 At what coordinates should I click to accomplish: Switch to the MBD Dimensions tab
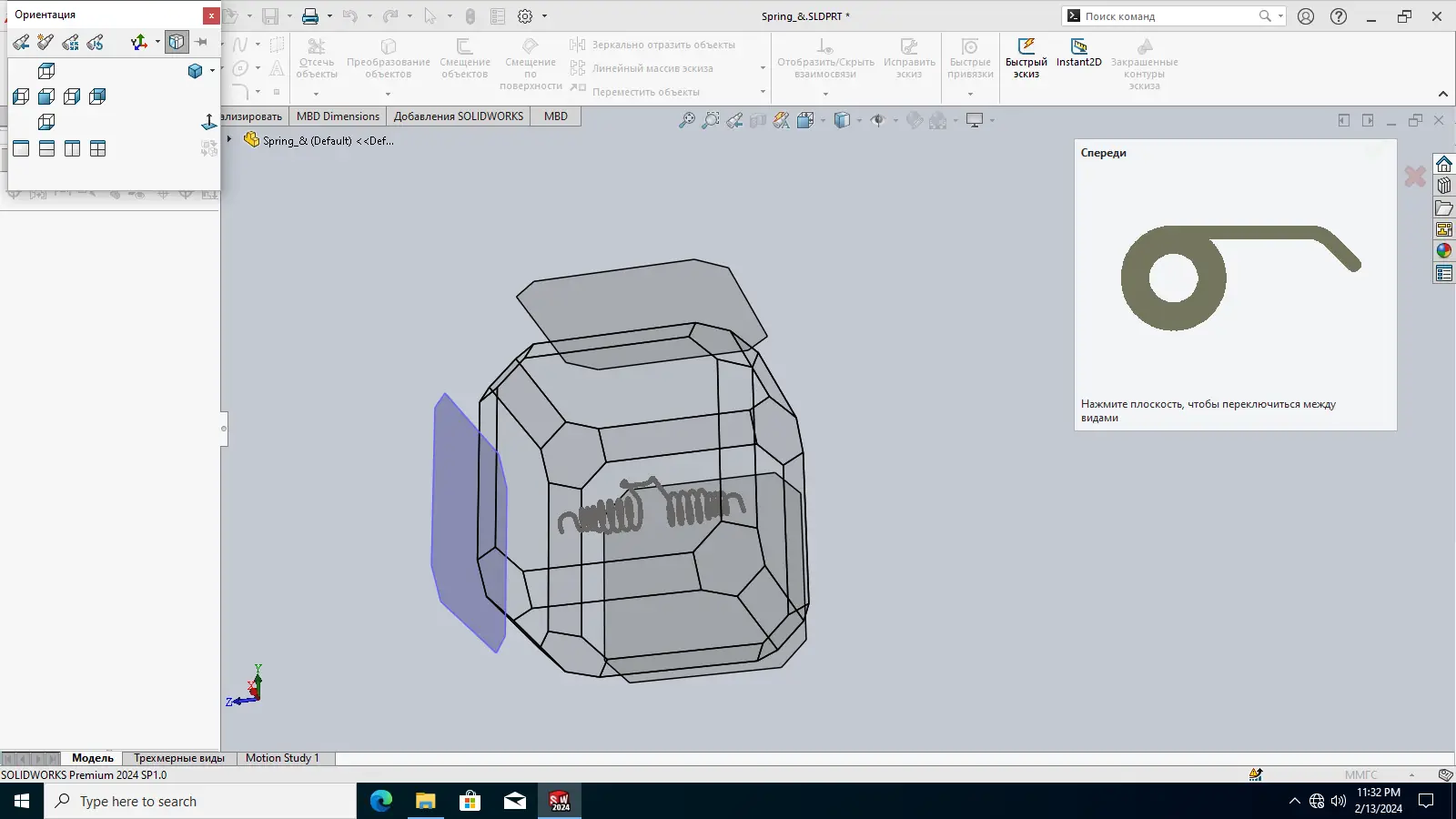[x=338, y=116]
